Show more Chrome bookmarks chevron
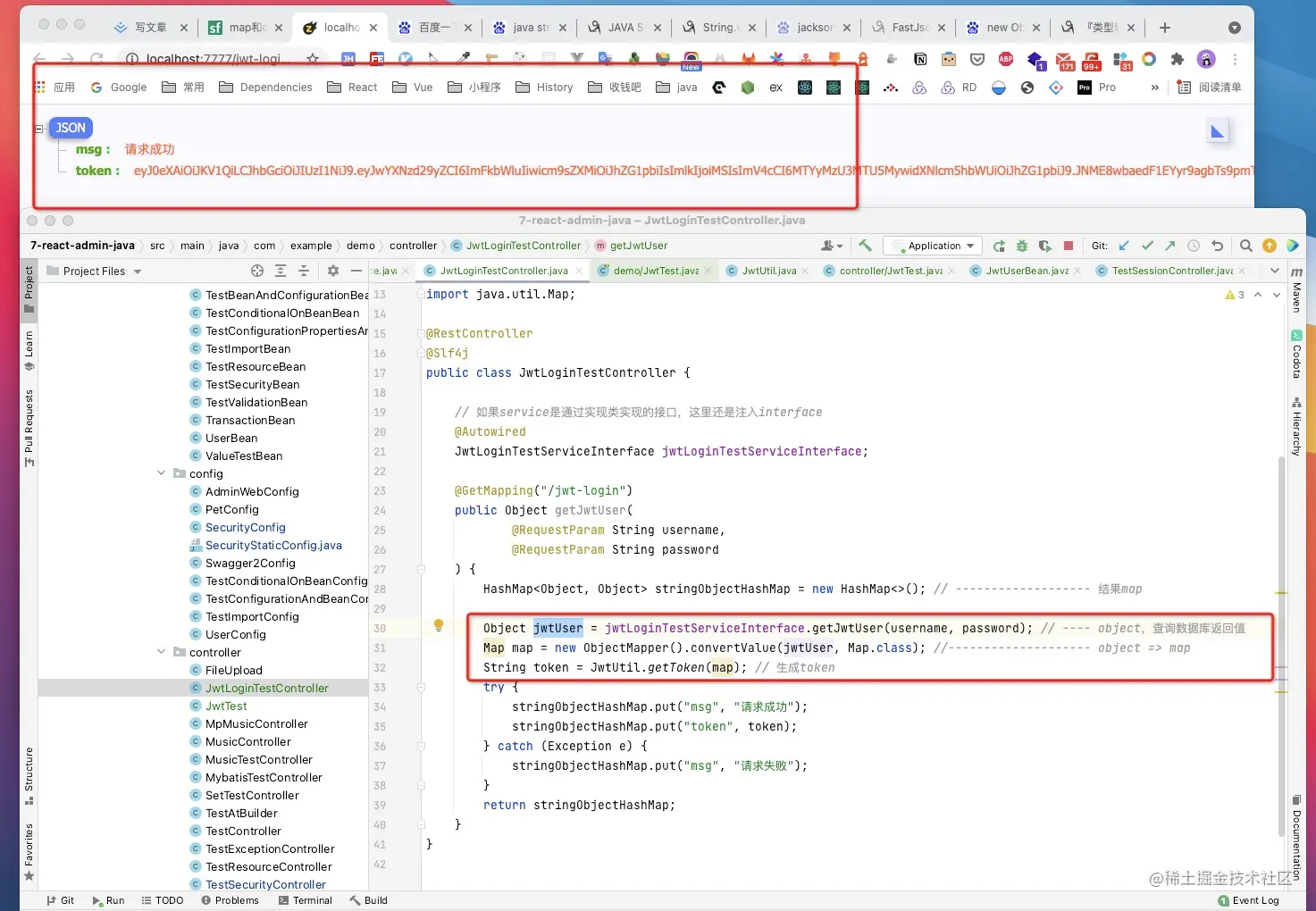1316x911 pixels. 1155,88
